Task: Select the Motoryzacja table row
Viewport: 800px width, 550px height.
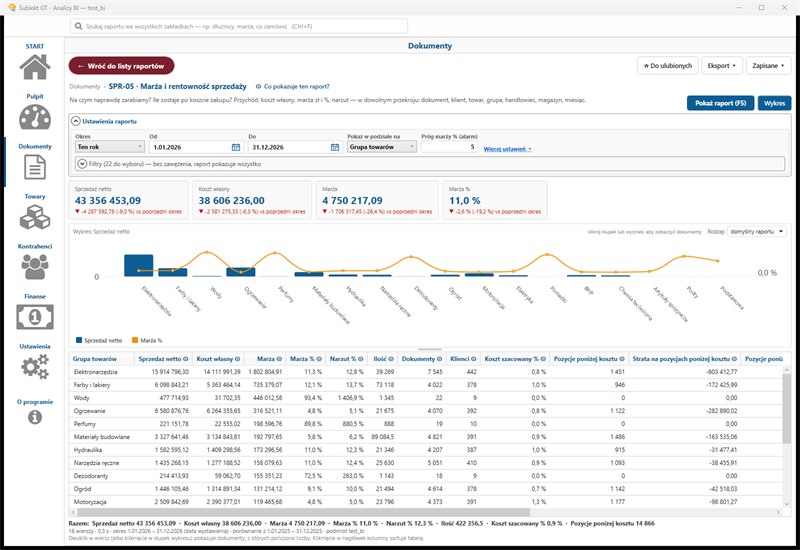Action: click(x=426, y=502)
